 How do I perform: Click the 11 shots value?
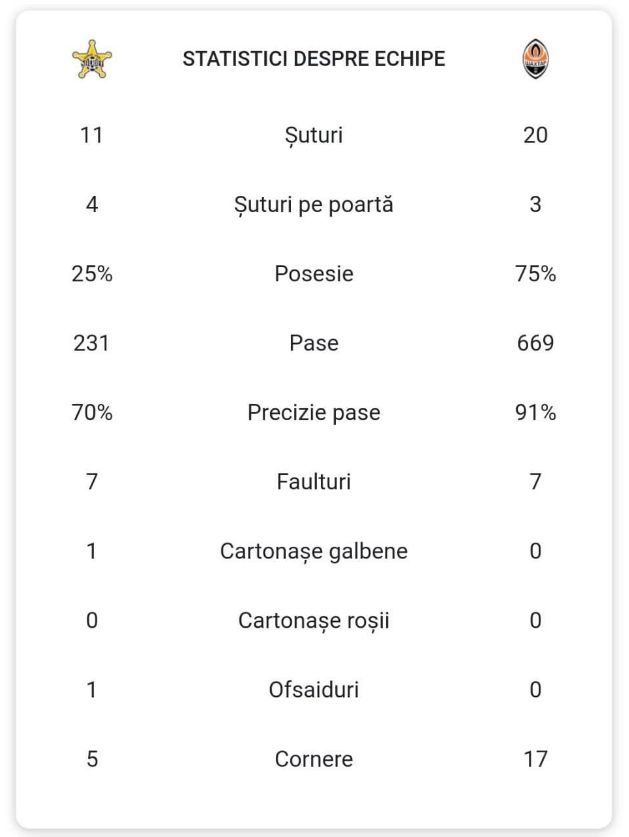(92, 136)
